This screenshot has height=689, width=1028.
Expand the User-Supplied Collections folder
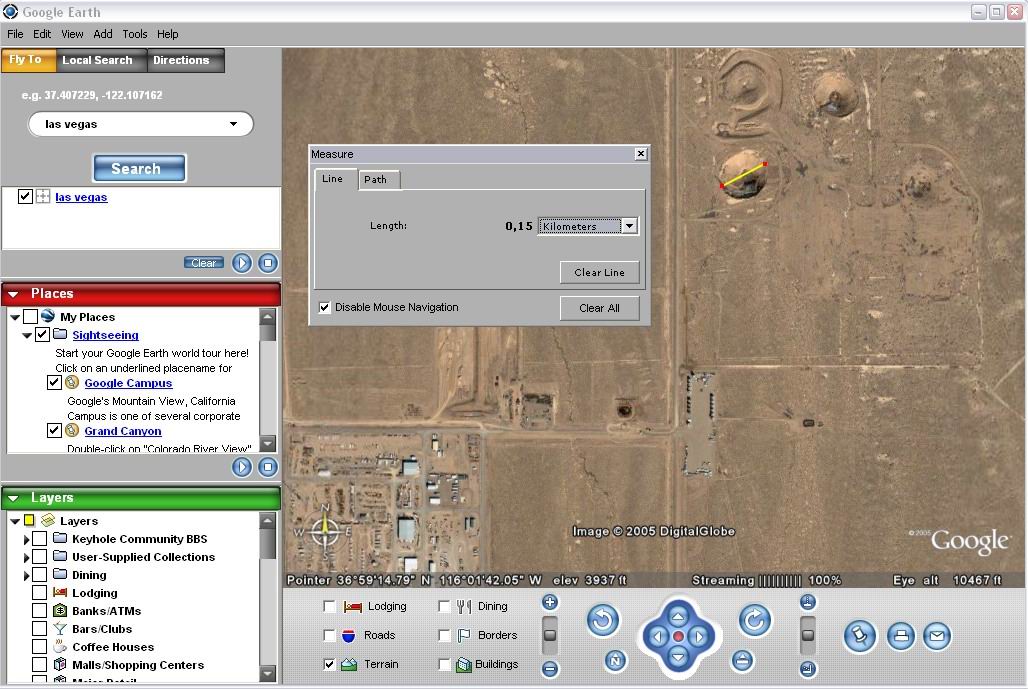click(26, 557)
